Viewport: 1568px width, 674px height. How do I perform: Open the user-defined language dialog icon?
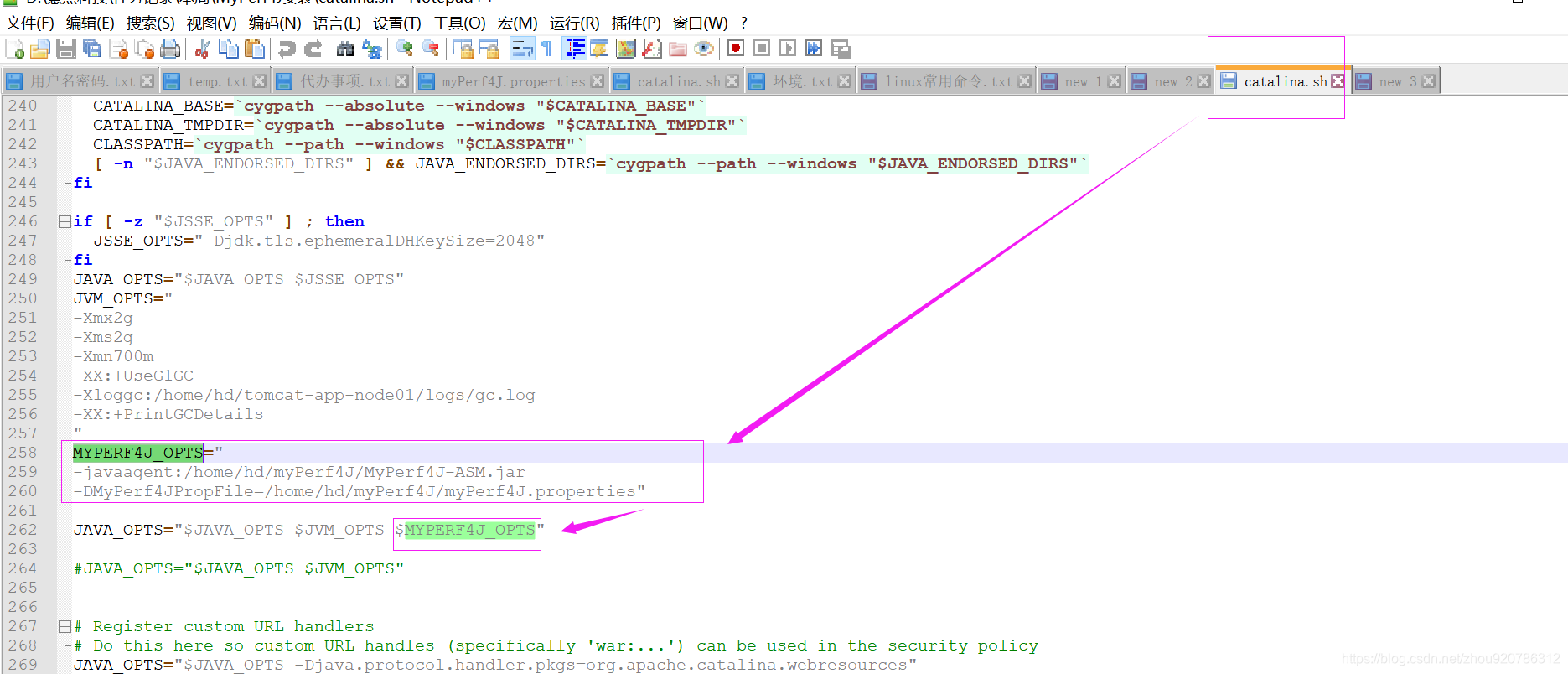599,49
